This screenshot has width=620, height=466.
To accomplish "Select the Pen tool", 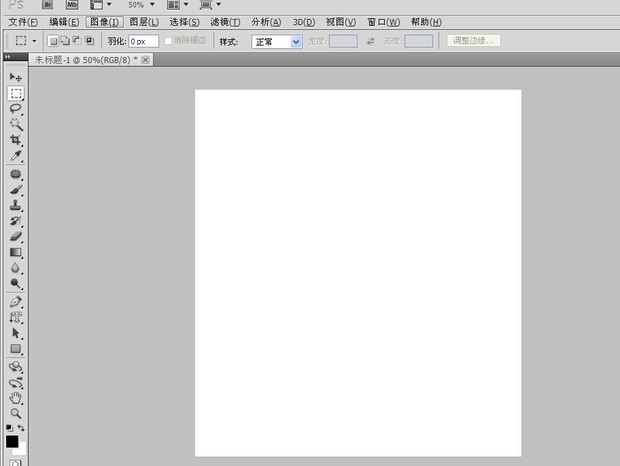I will click(x=15, y=302).
